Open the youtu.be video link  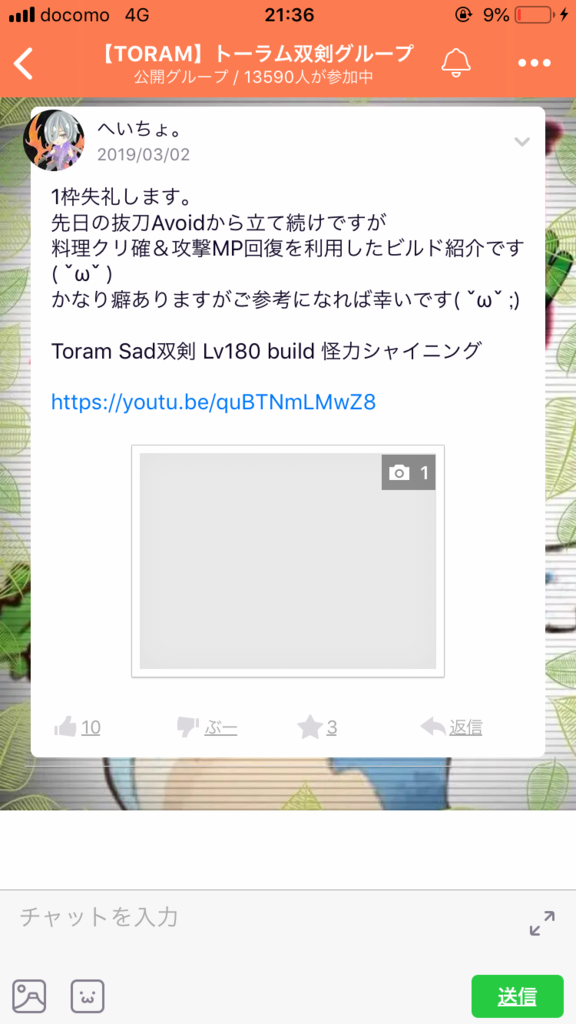click(x=214, y=401)
